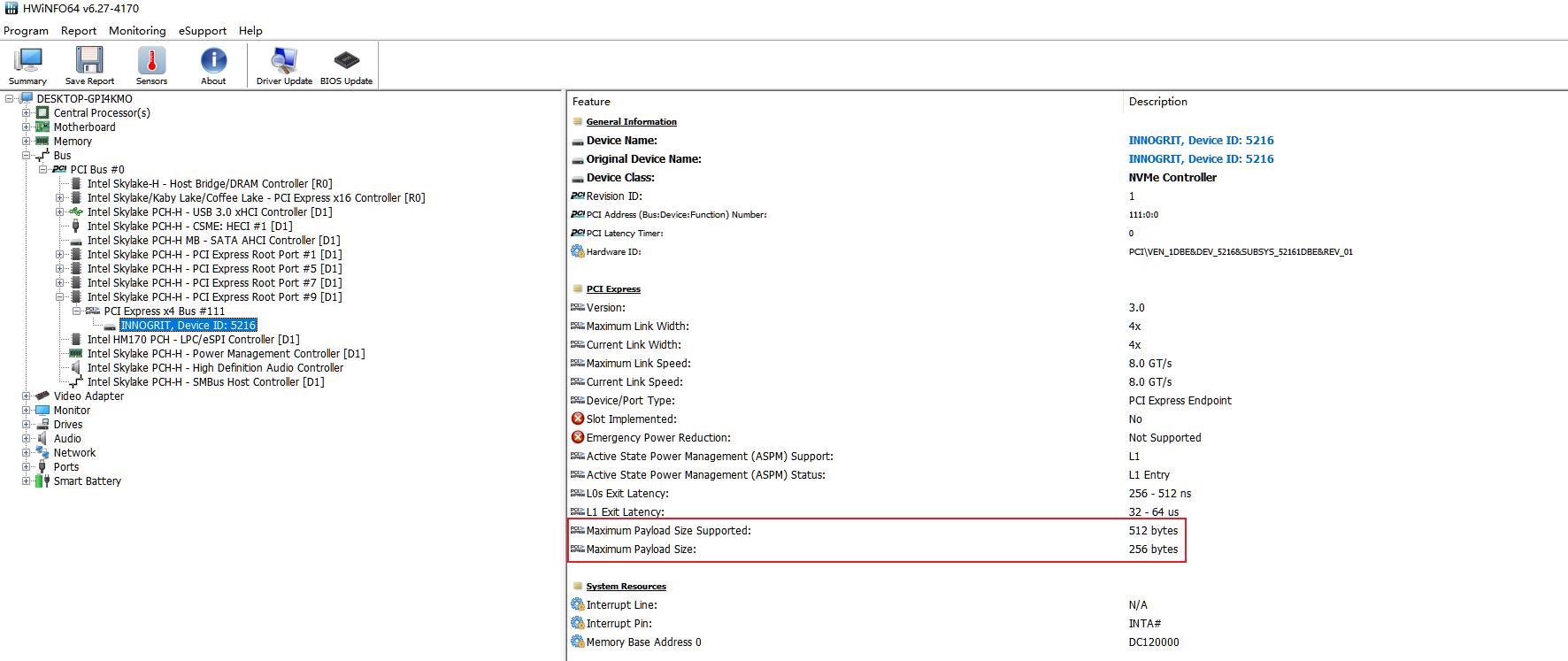Expand the Network tree node
This screenshot has width=1568, height=661.
coord(26,453)
